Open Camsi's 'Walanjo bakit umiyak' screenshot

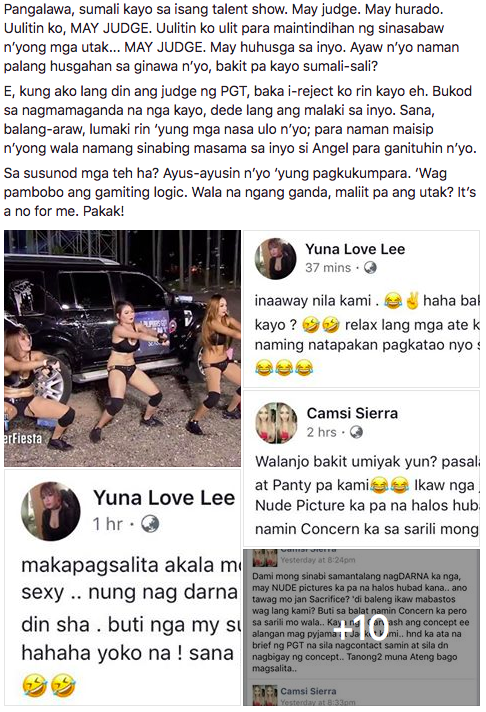(x=362, y=469)
